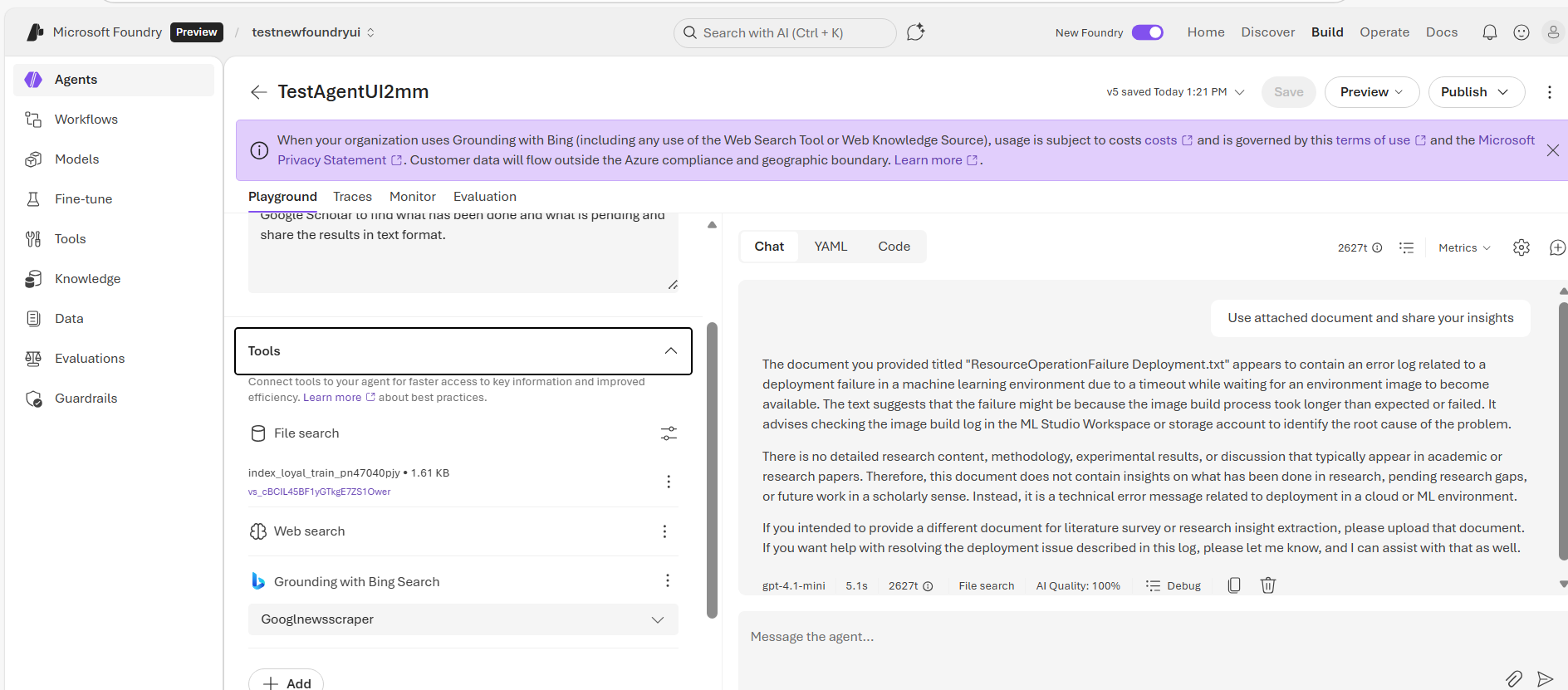Image resolution: width=1568 pixels, height=690 pixels.
Task: Attach a file with paperclip icon
Action: click(1514, 679)
